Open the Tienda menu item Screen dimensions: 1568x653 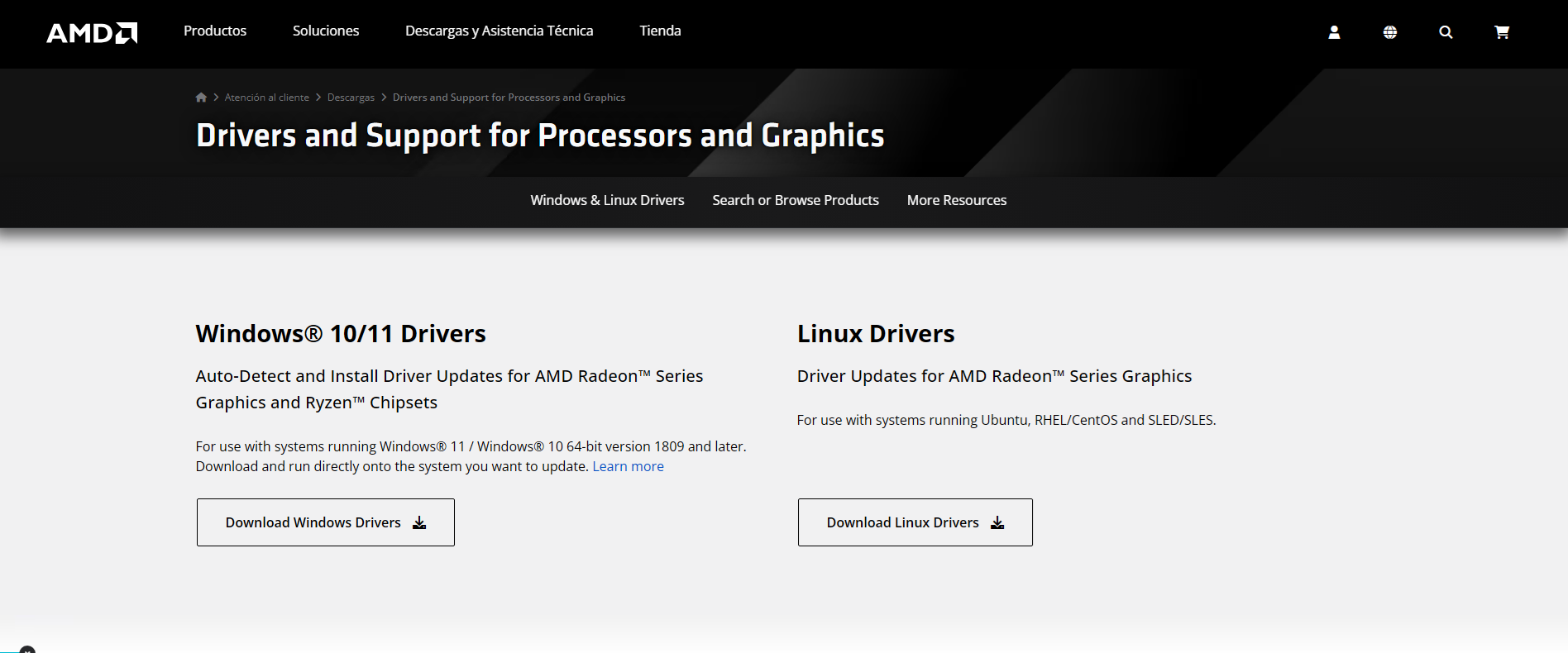point(660,31)
